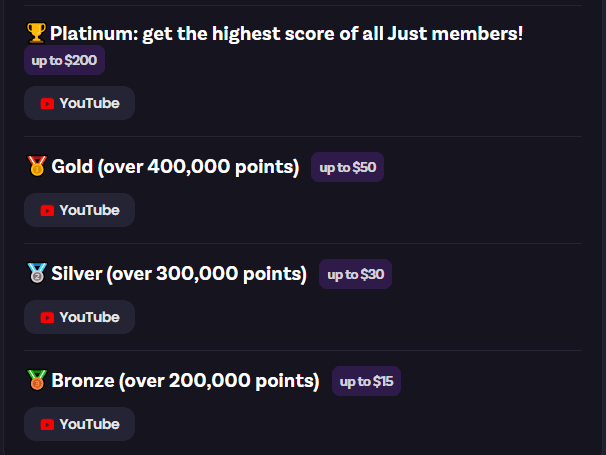Viewport: 606px width, 455px height.
Task: Open the YouTube button for Gold
Action: [x=79, y=210]
